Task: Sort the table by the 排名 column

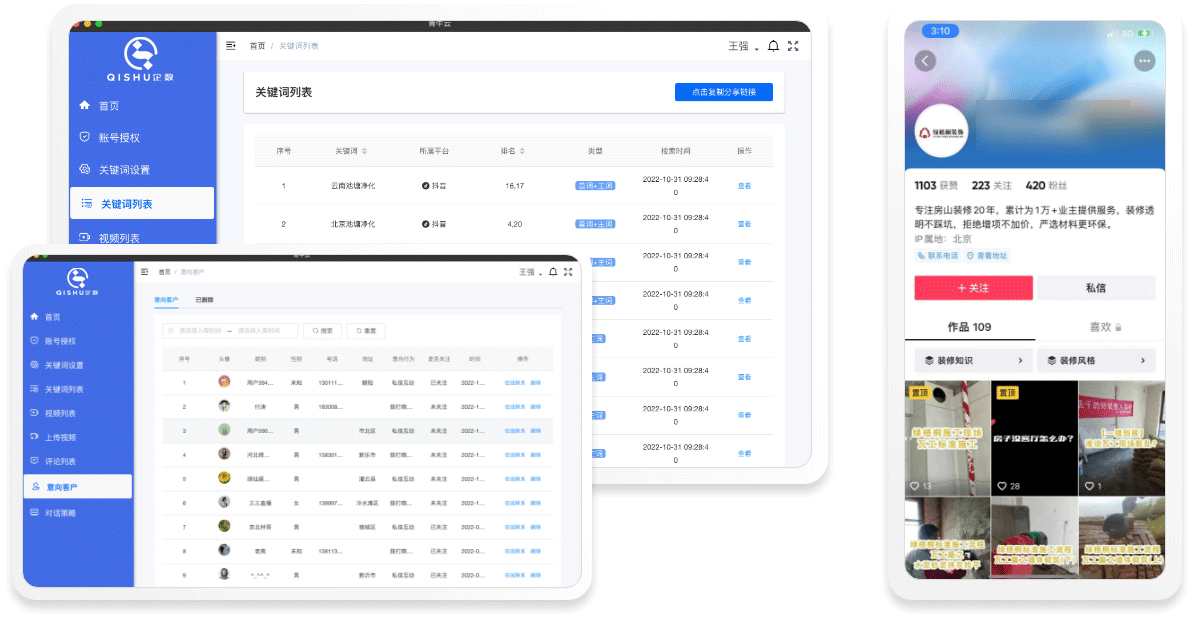Action: point(513,151)
